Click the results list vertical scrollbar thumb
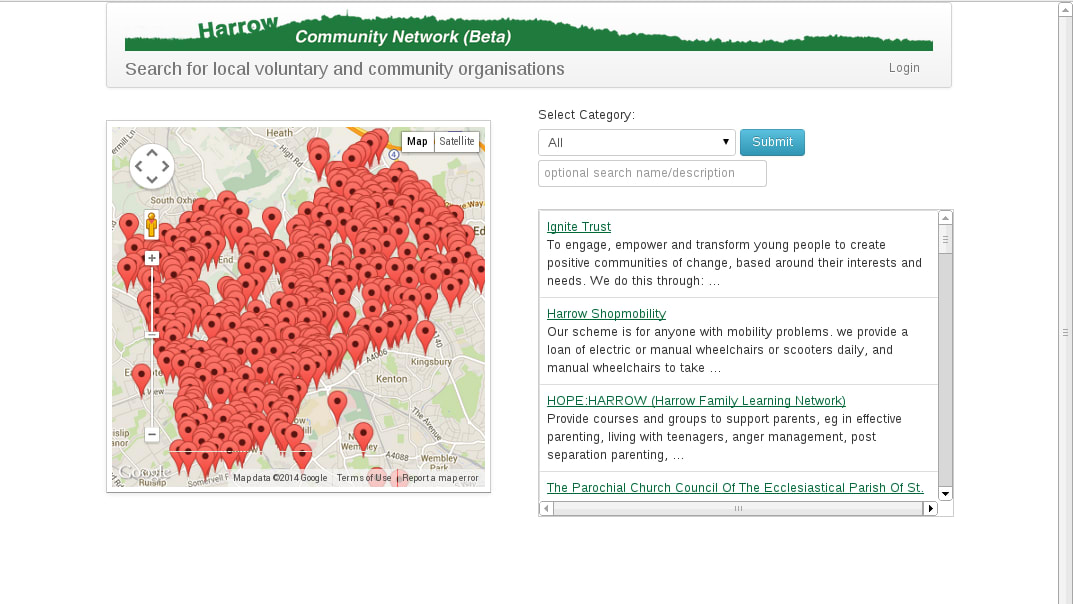Viewport: 1073px width, 604px height. point(945,239)
